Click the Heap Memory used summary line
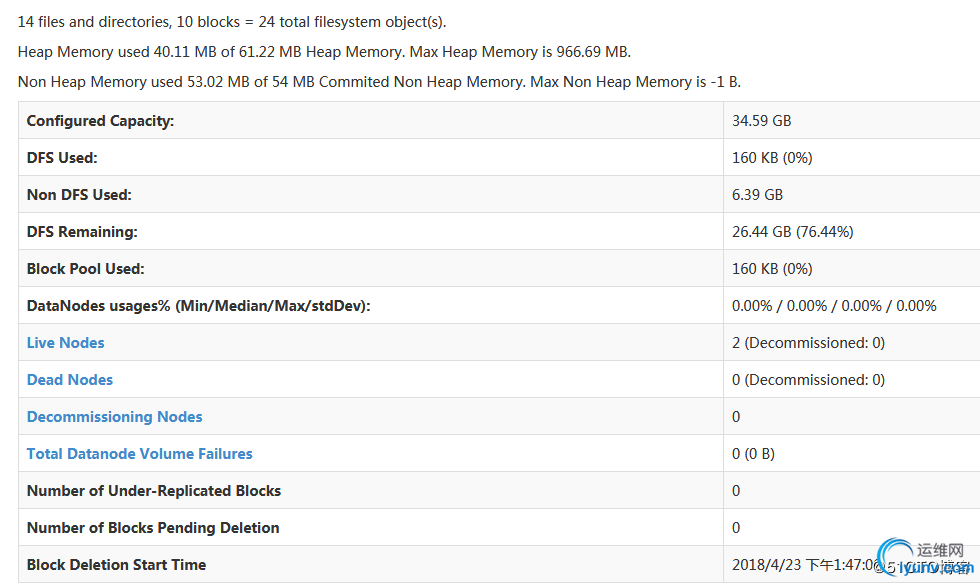 [x=324, y=52]
